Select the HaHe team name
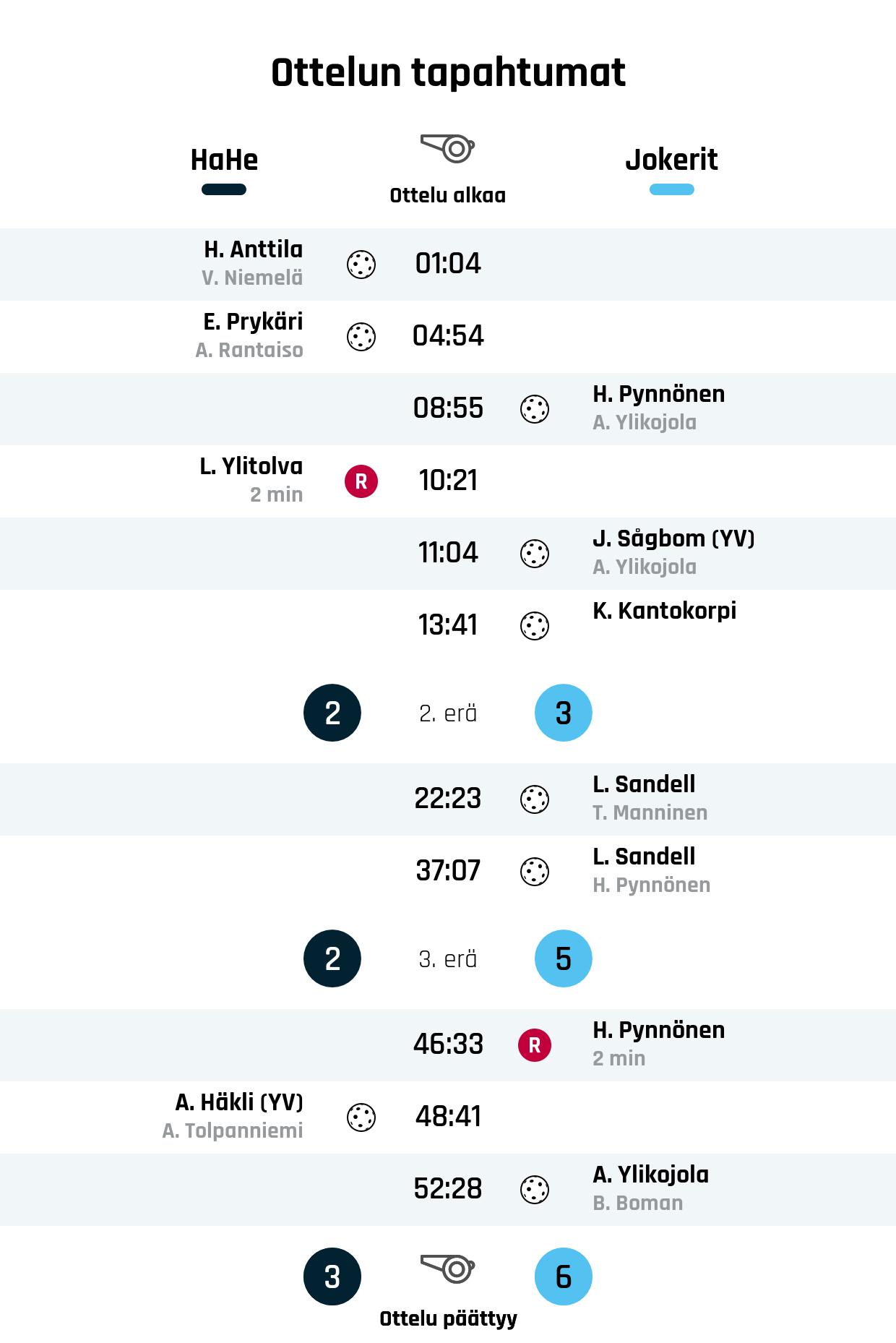The height and width of the screenshot is (1343, 896). pyautogui.click(x=224, y=160)
